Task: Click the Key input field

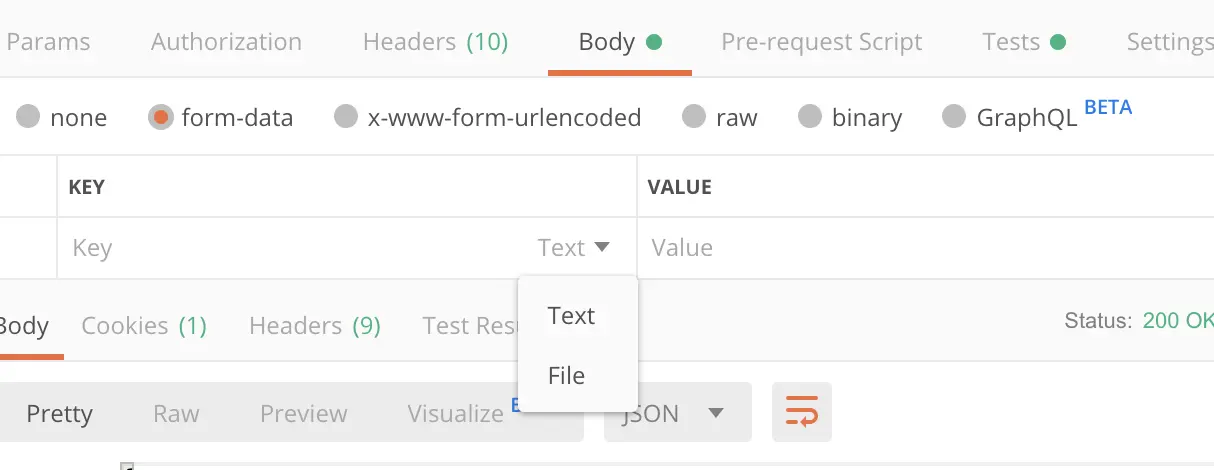Action: tap(295, 248)
